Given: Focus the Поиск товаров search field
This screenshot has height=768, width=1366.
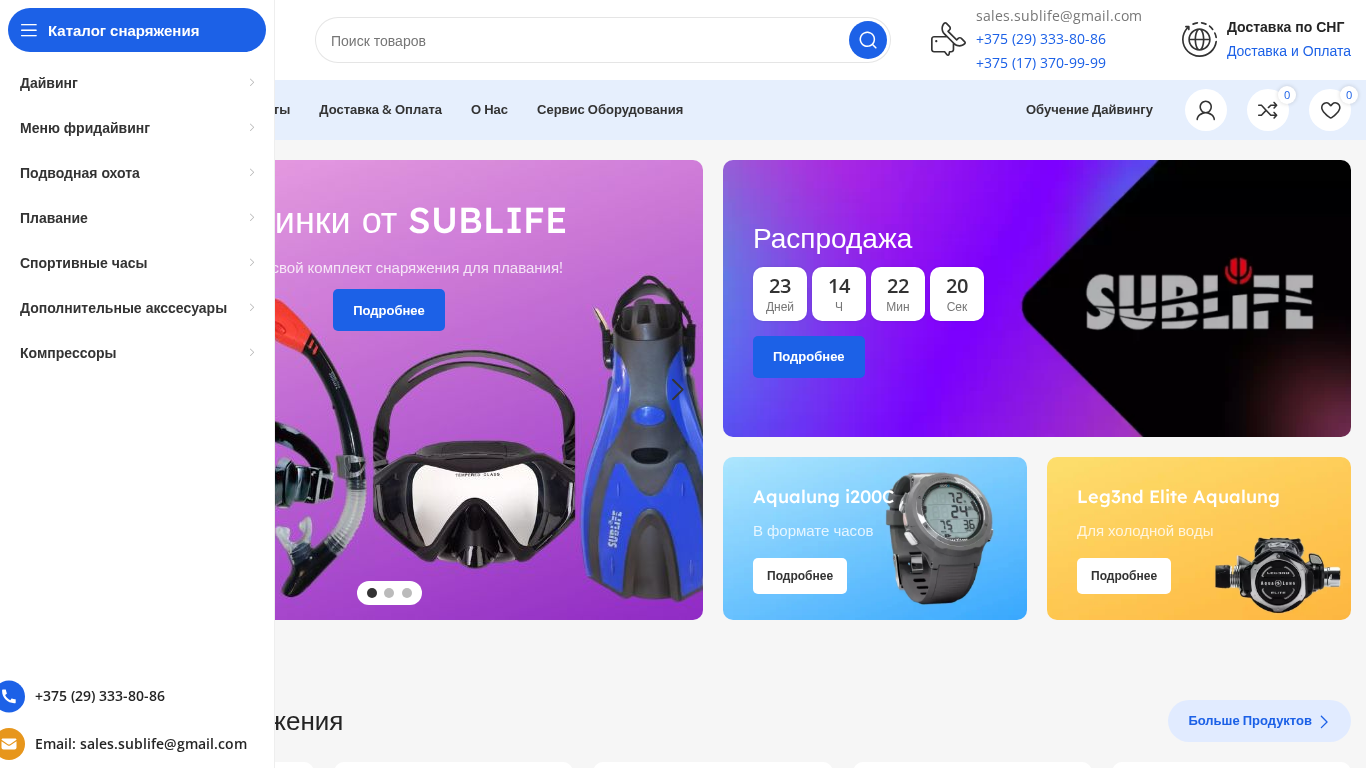Looking at the screenshot, I should [x=584, y=41].
